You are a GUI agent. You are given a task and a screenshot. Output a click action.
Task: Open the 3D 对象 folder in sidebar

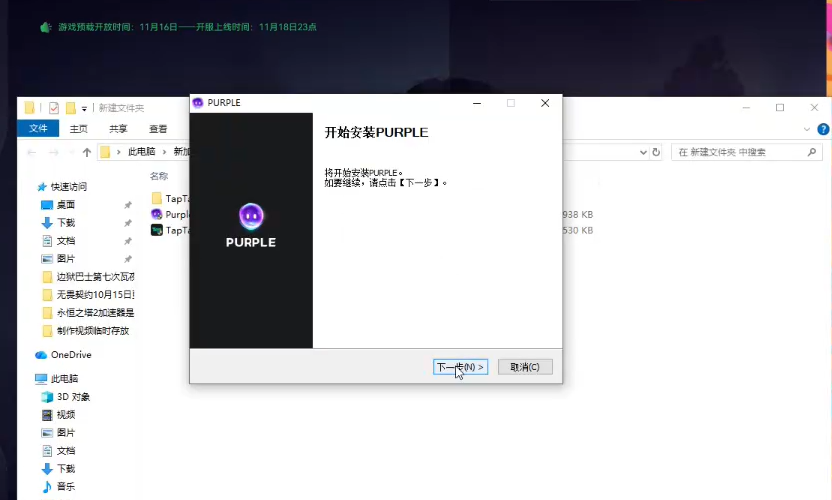point(72,397)
